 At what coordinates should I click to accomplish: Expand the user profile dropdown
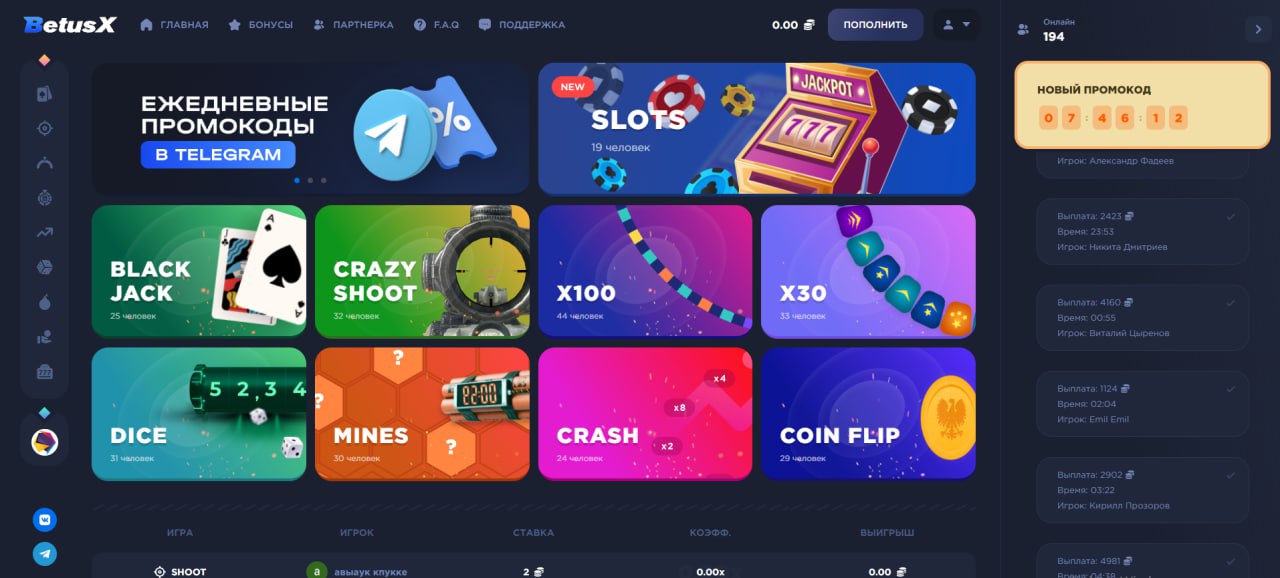tap(957, 25)
